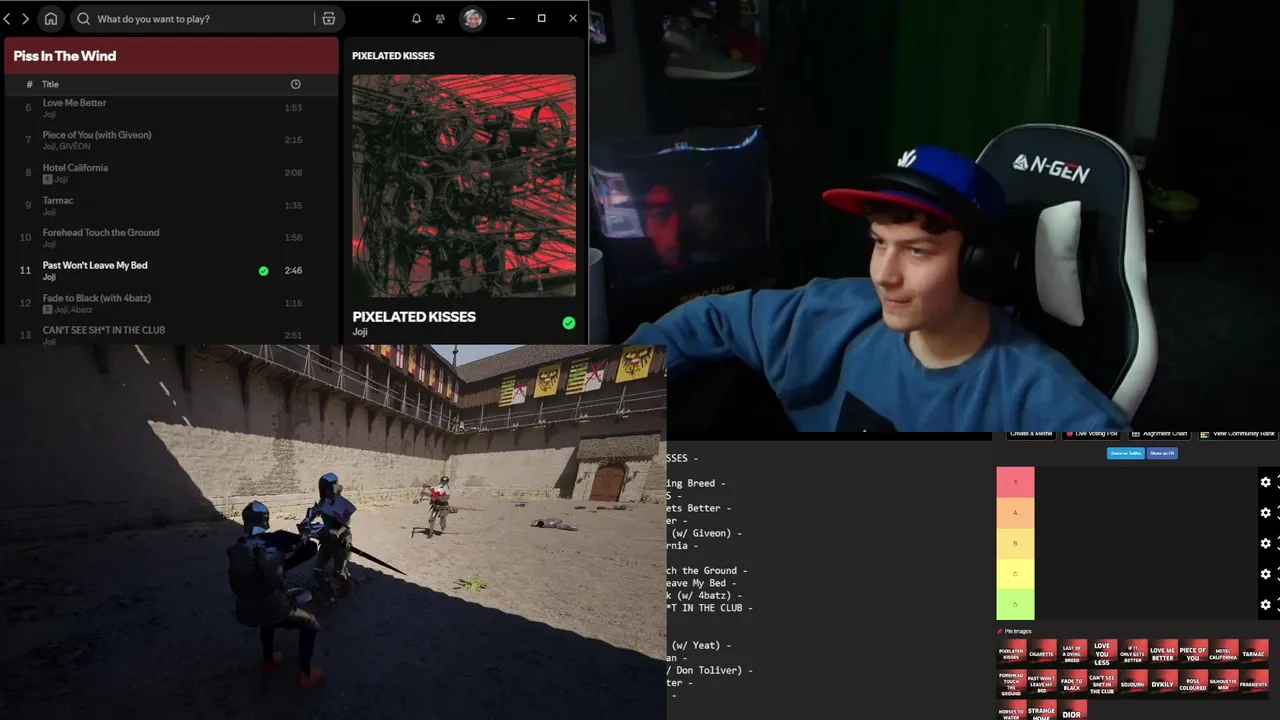Select the S tier label

tap(1015, 482)
